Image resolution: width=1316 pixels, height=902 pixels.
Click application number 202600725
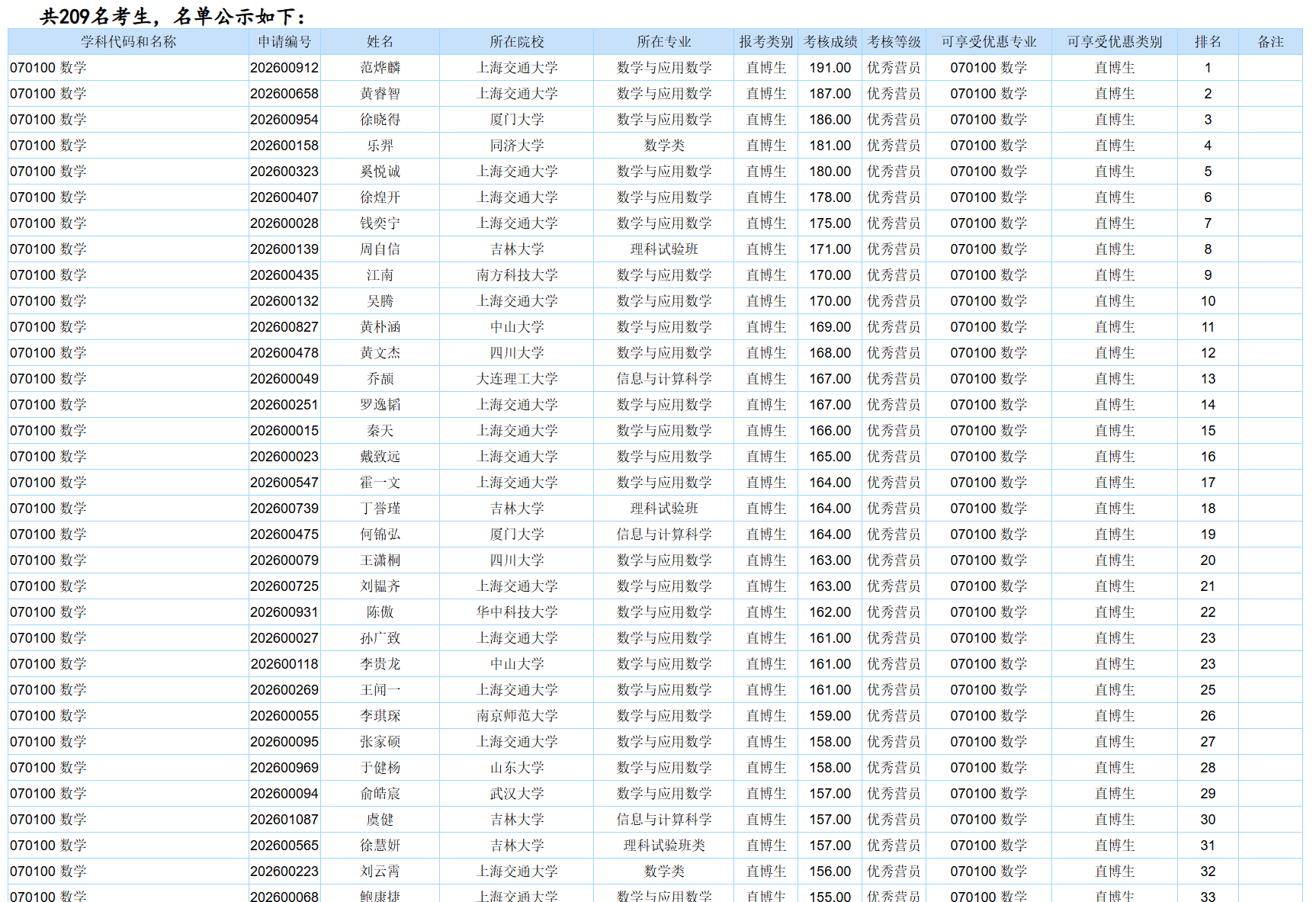[x=284, y=586]
